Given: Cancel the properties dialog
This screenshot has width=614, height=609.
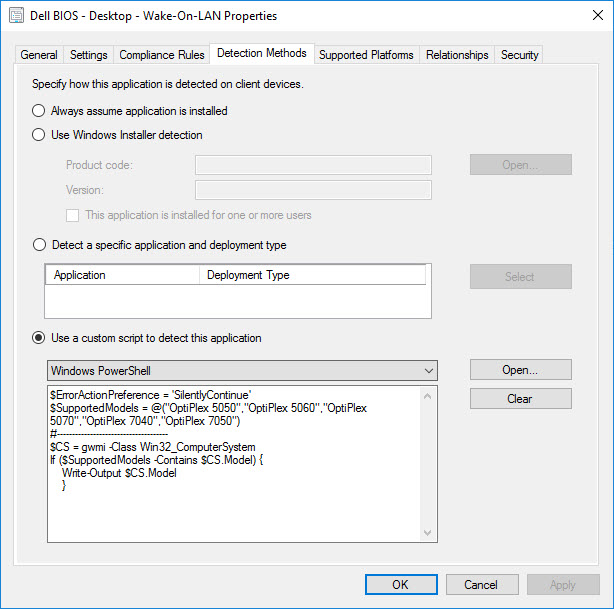Looking at the screenshot, I should [482, 585].
